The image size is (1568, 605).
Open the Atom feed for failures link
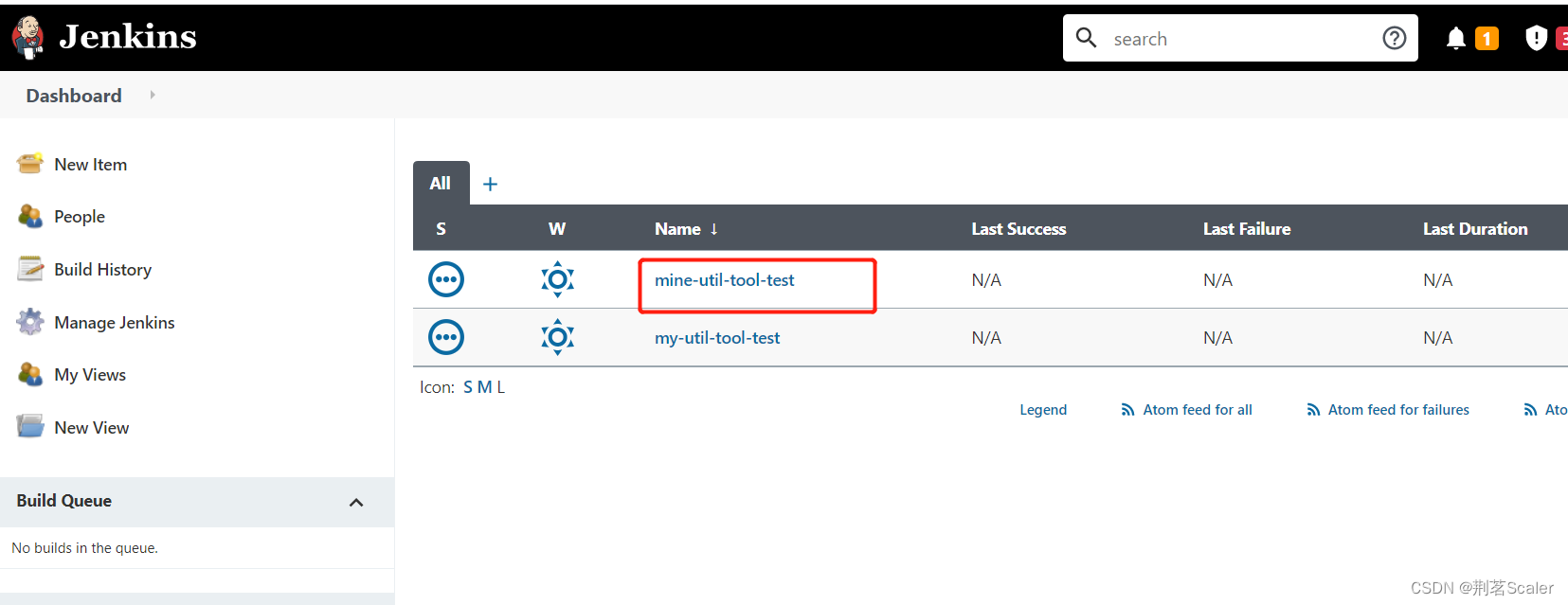(1397, 410)
